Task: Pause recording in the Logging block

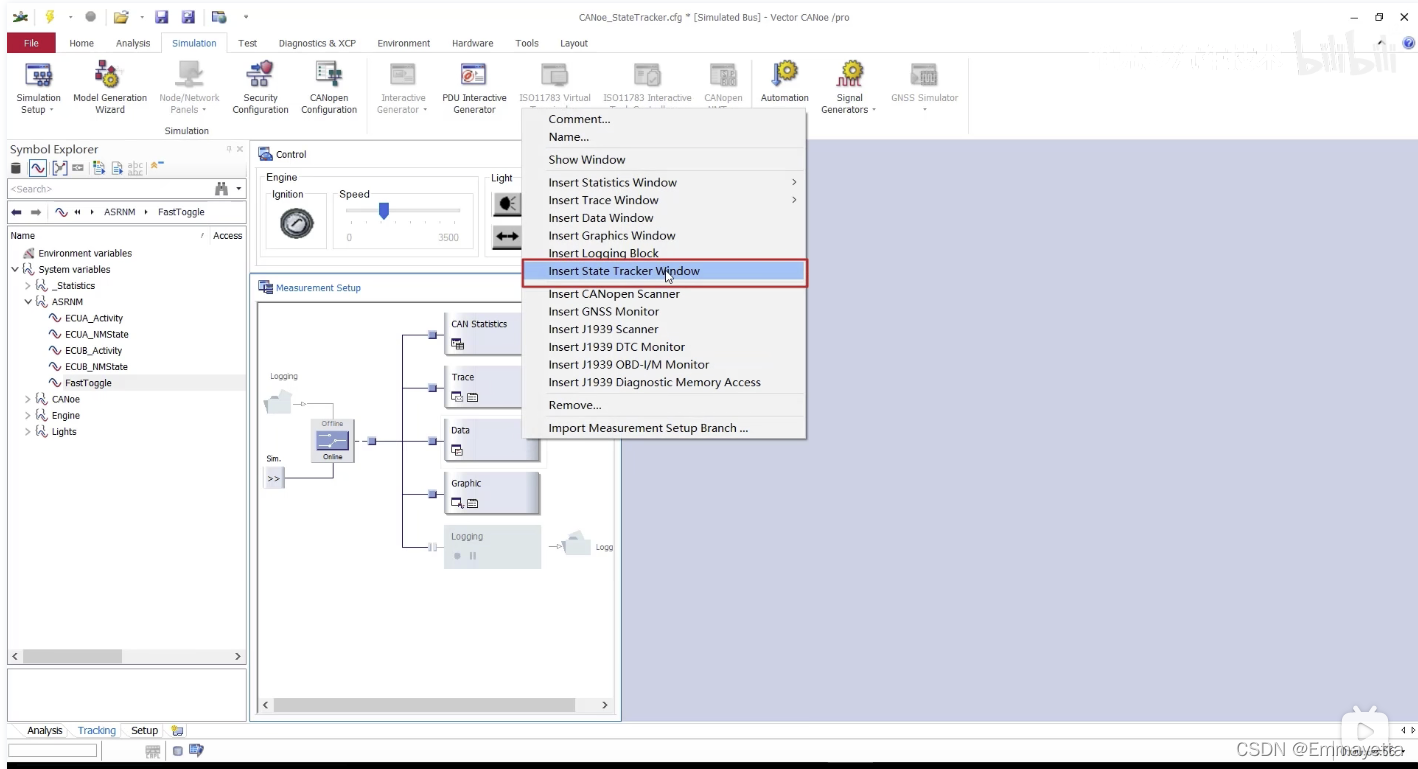Action: (471, 556)
